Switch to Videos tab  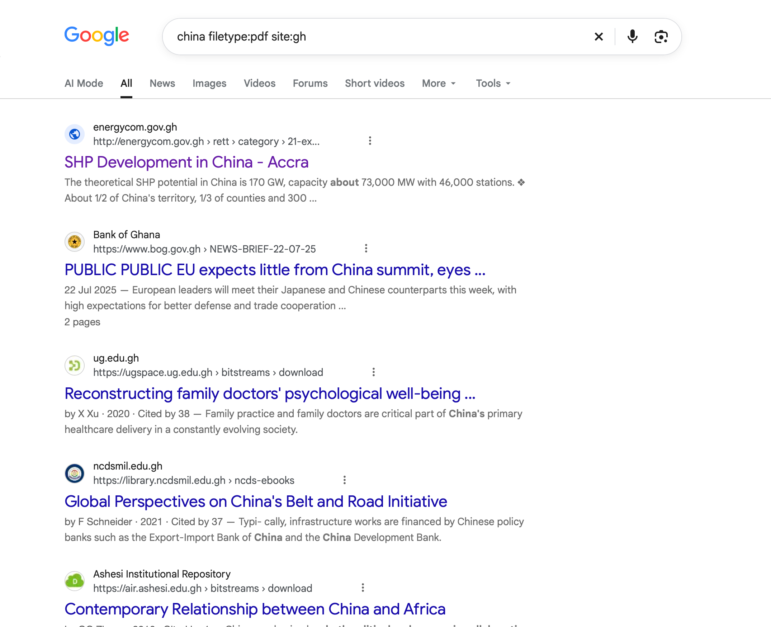pyautogui.click(x=259, y=83)
